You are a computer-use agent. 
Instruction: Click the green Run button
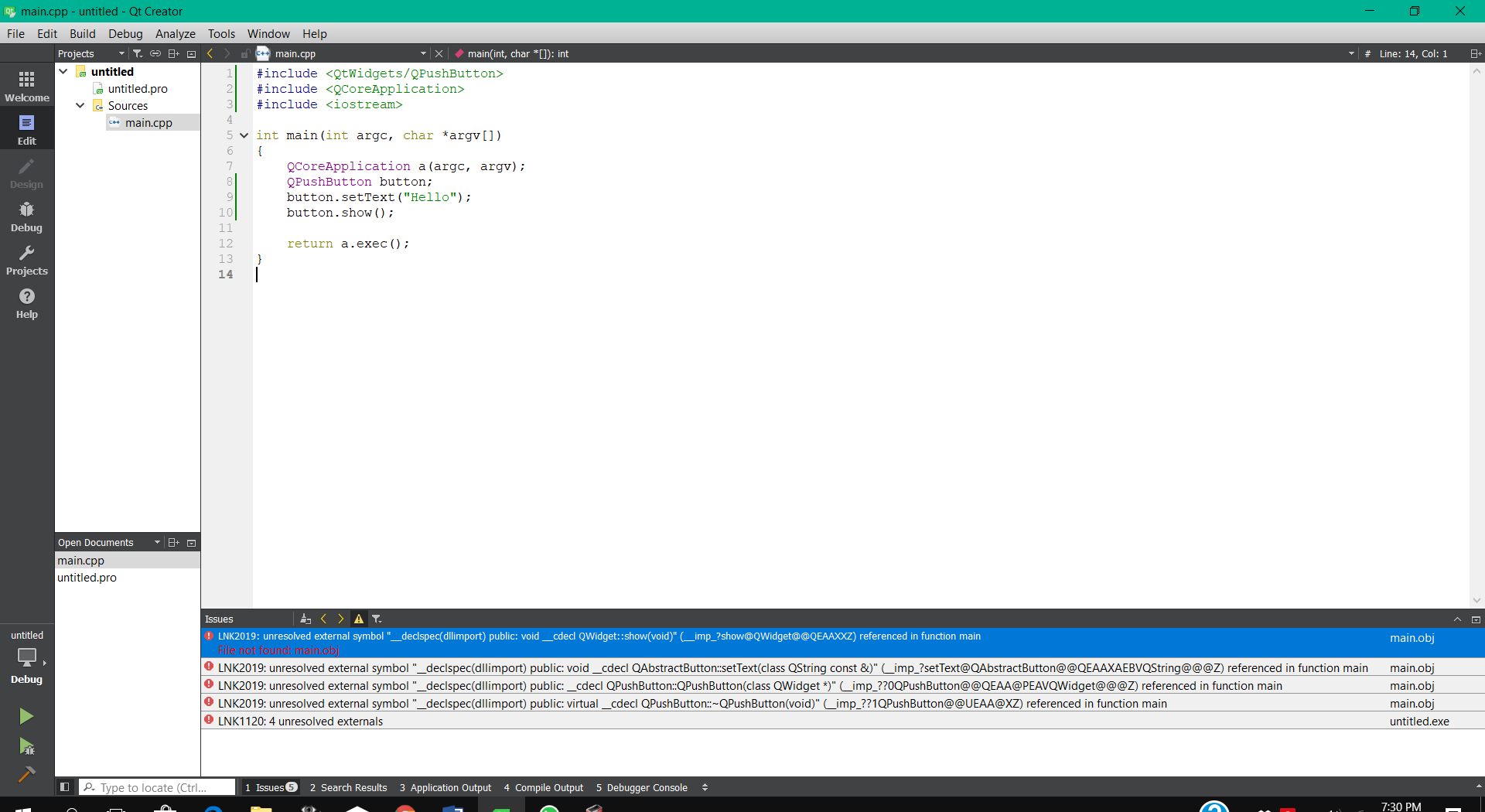coord(26,716)
